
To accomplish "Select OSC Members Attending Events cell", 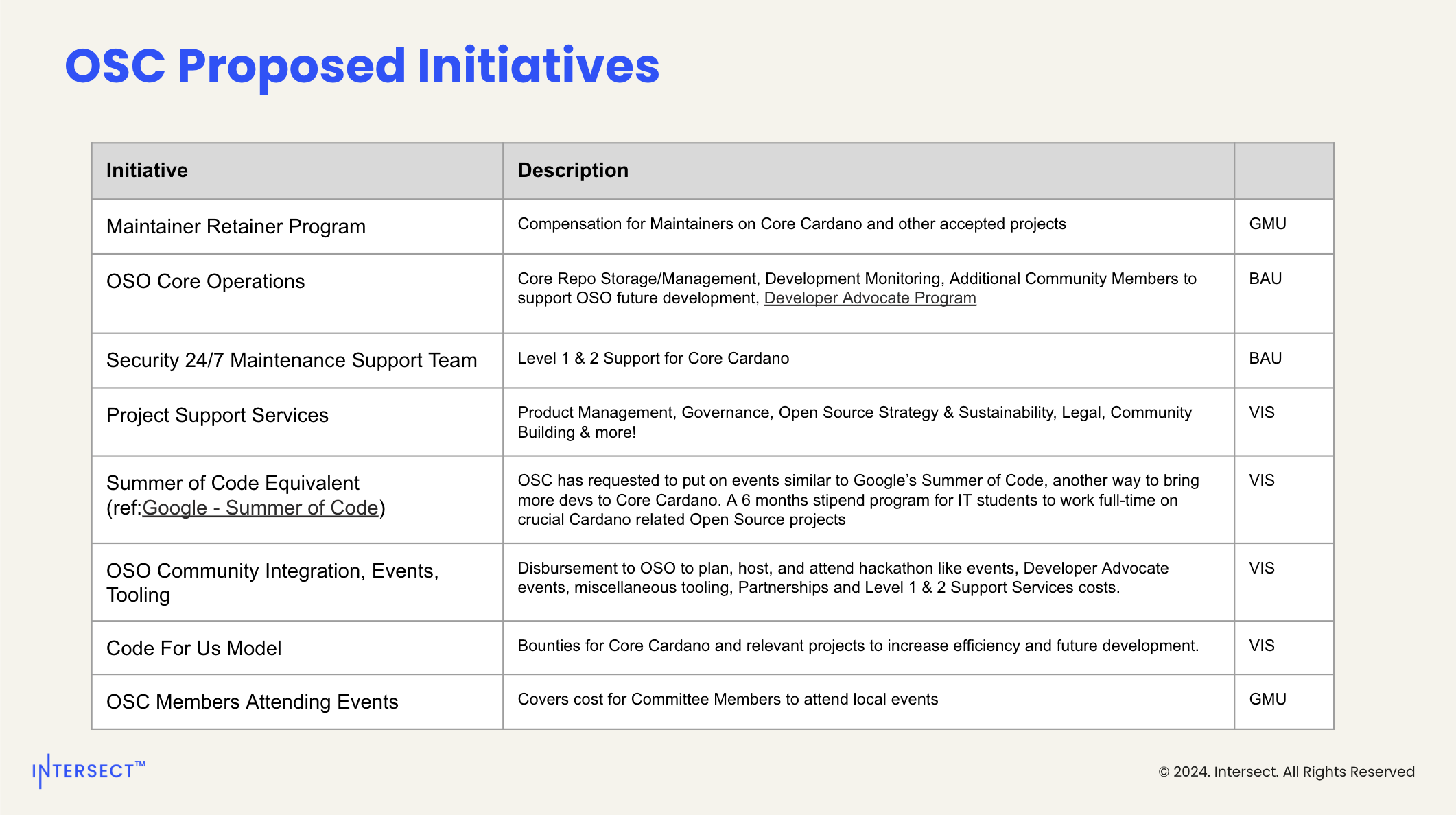I will pos(252,702).
